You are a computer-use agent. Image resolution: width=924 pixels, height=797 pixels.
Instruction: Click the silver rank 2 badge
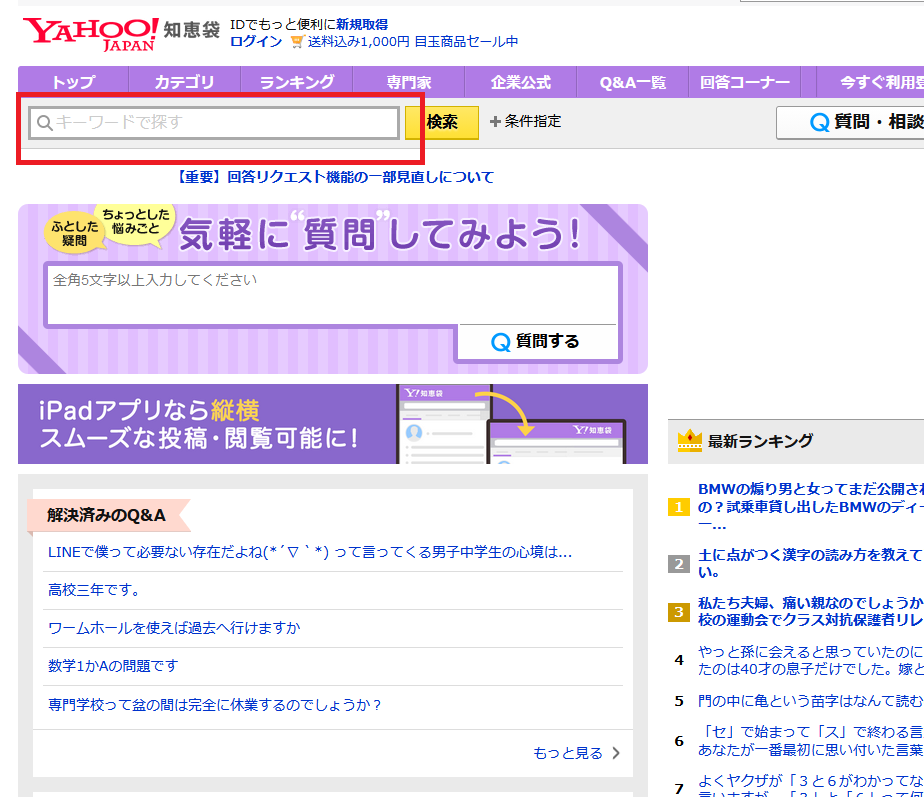point(679,564)
